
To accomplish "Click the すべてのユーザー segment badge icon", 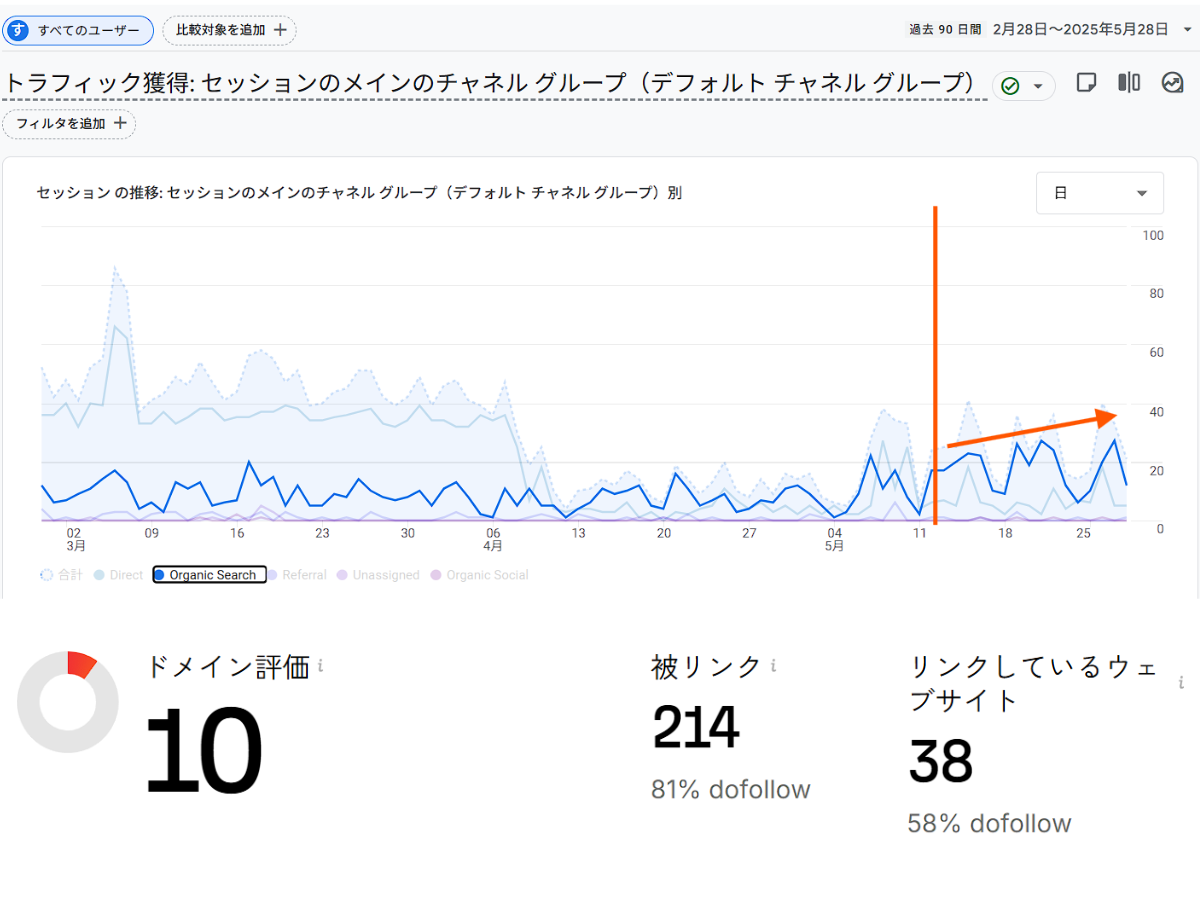I will (x=17, y=30).
